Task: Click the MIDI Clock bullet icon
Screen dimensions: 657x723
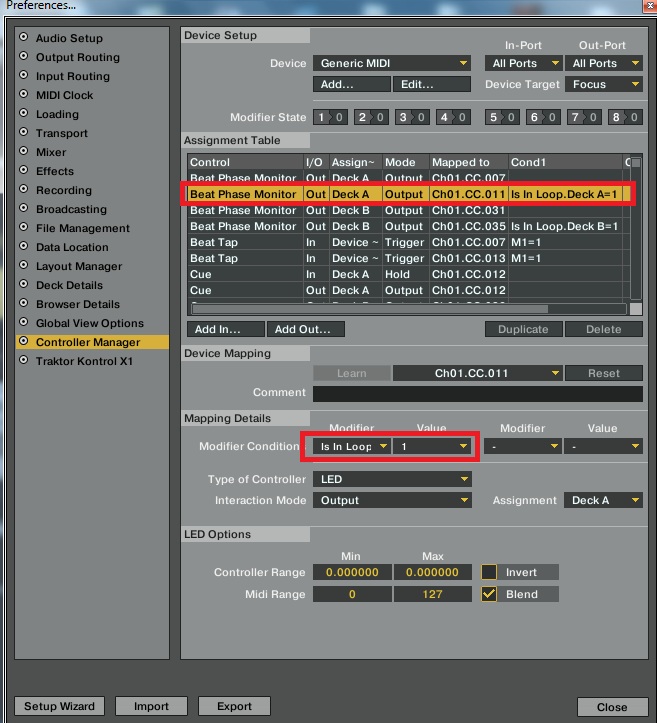Action: pos(24,94)
